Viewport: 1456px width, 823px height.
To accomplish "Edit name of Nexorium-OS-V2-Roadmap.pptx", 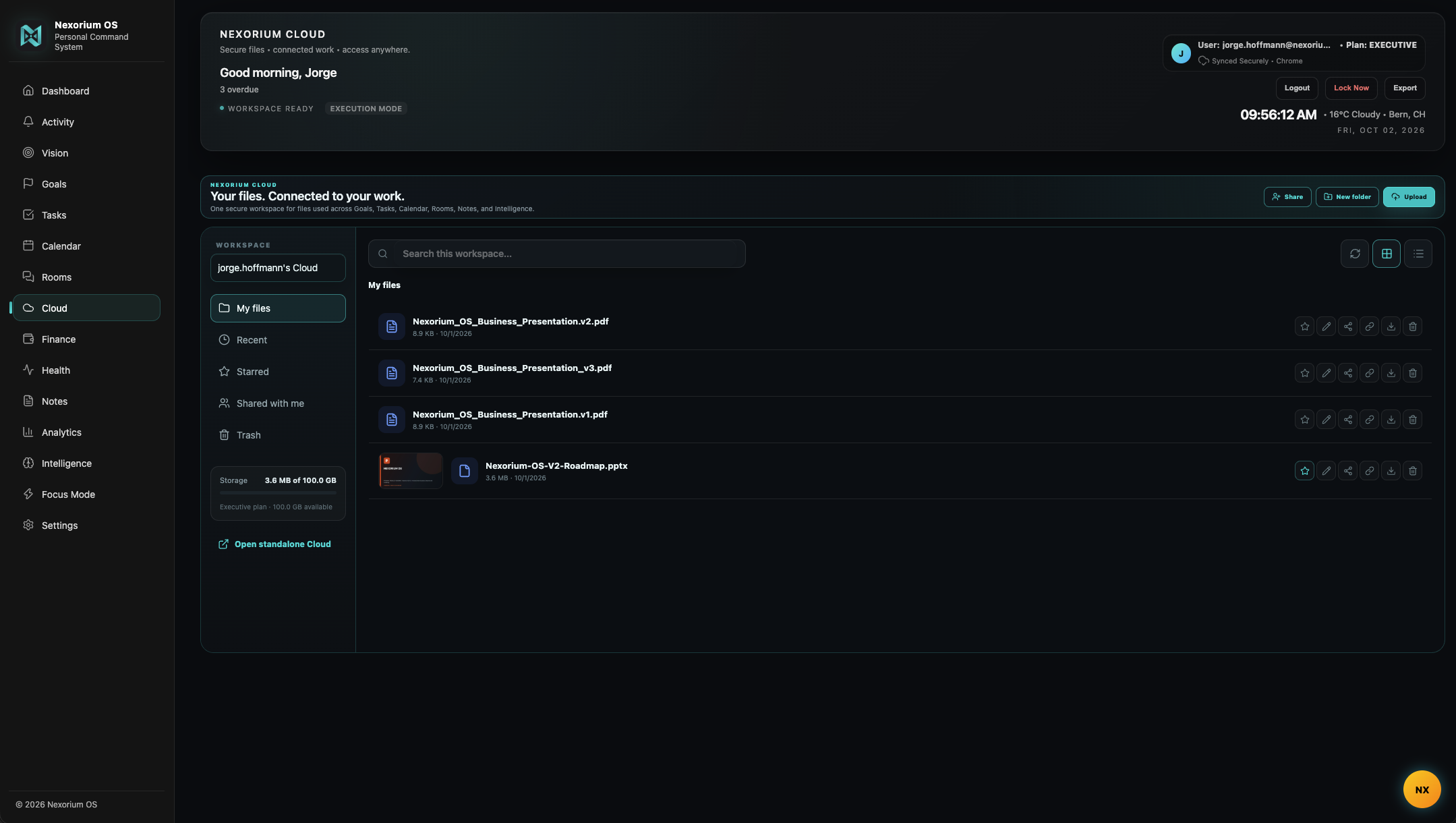I will click(1326, 471).
